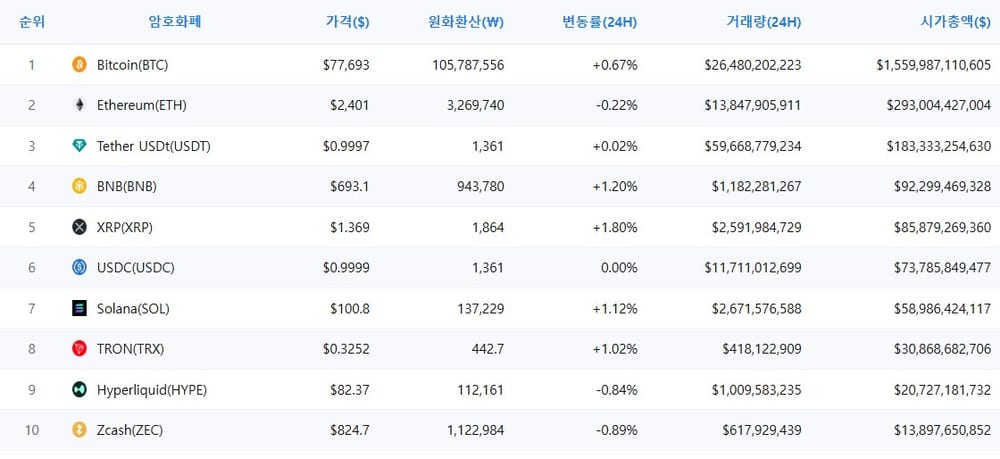
Task: Select the market cap $183,333,254,630
Action: point(939,146)
